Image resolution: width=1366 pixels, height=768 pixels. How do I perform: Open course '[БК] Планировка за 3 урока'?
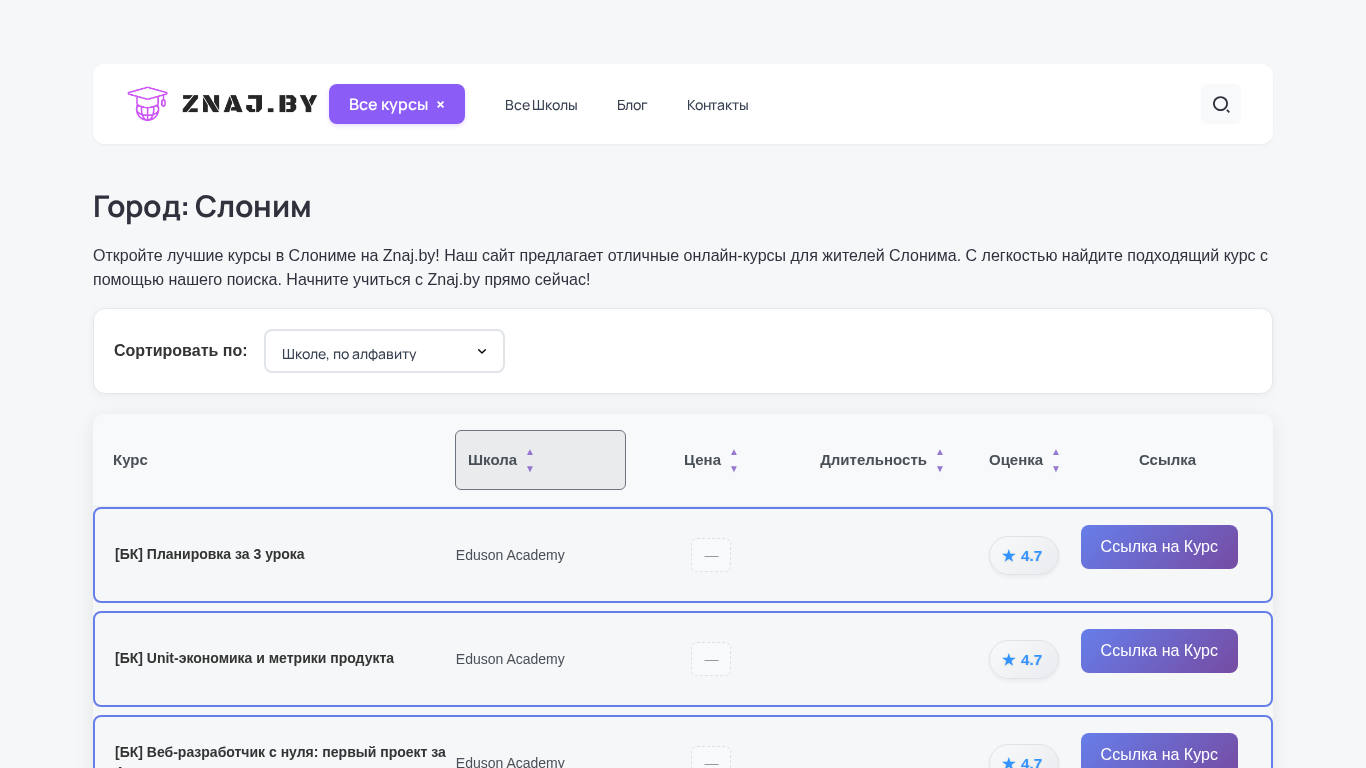pyautogui.click(x=210, y=554)
